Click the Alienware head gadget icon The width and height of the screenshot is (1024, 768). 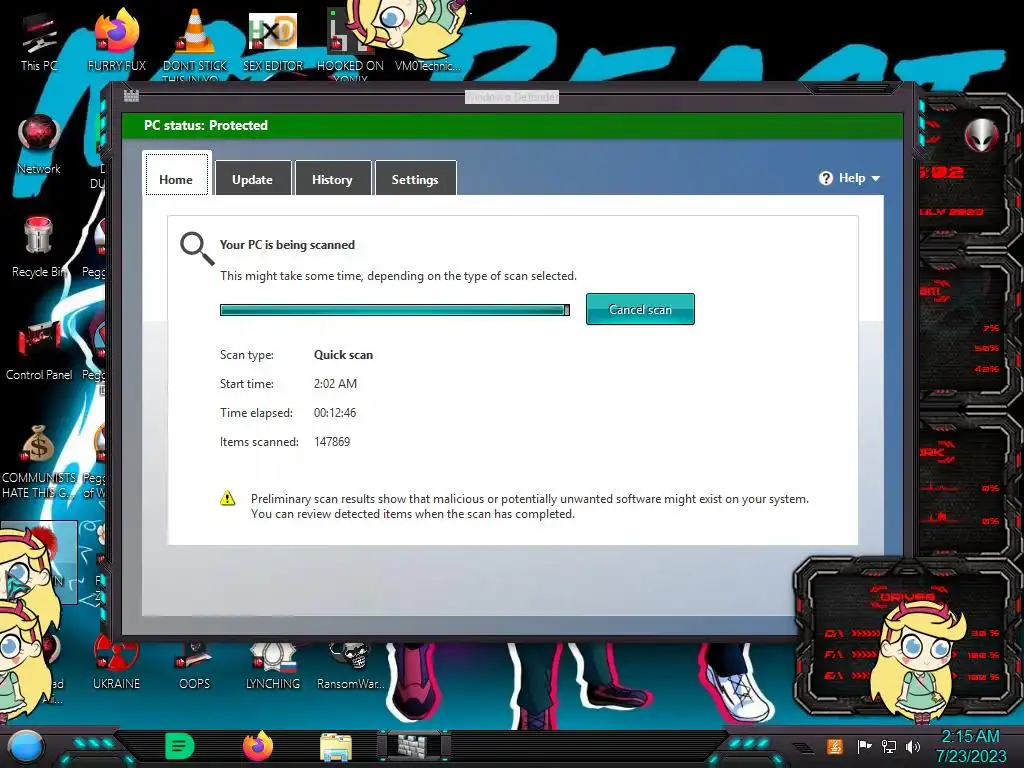point(982,136)
